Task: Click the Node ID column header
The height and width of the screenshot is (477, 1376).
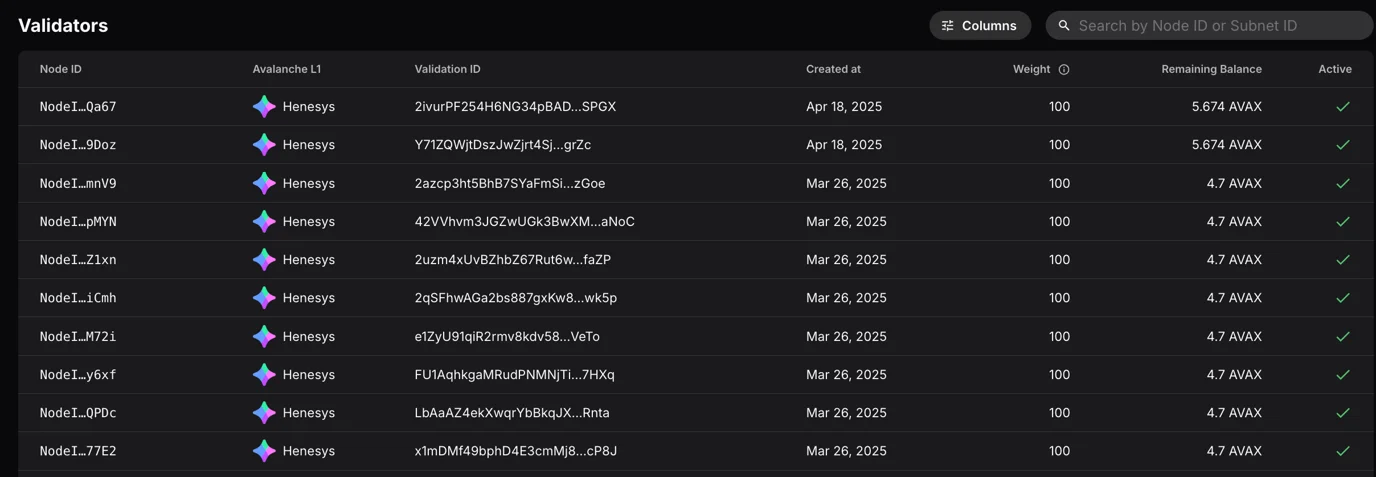Action: pyautogui.click(x=61, y=69)
